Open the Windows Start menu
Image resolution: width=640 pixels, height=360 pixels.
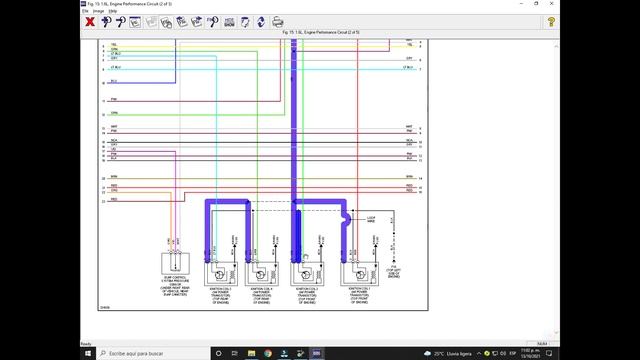[x=88, y=353]
